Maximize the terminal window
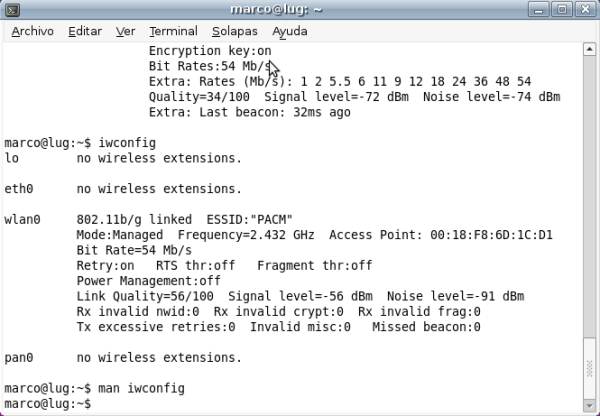Image resolution: width=600 pixels, height=416 pixels. pos(561,9)
